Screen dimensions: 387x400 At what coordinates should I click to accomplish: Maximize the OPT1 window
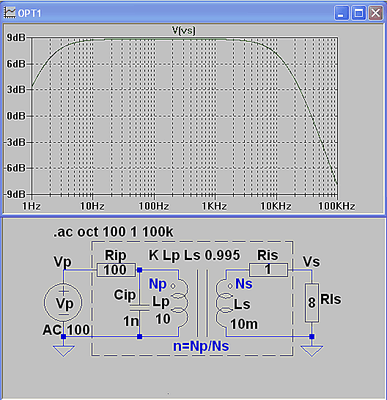click(x=359, y=13)
